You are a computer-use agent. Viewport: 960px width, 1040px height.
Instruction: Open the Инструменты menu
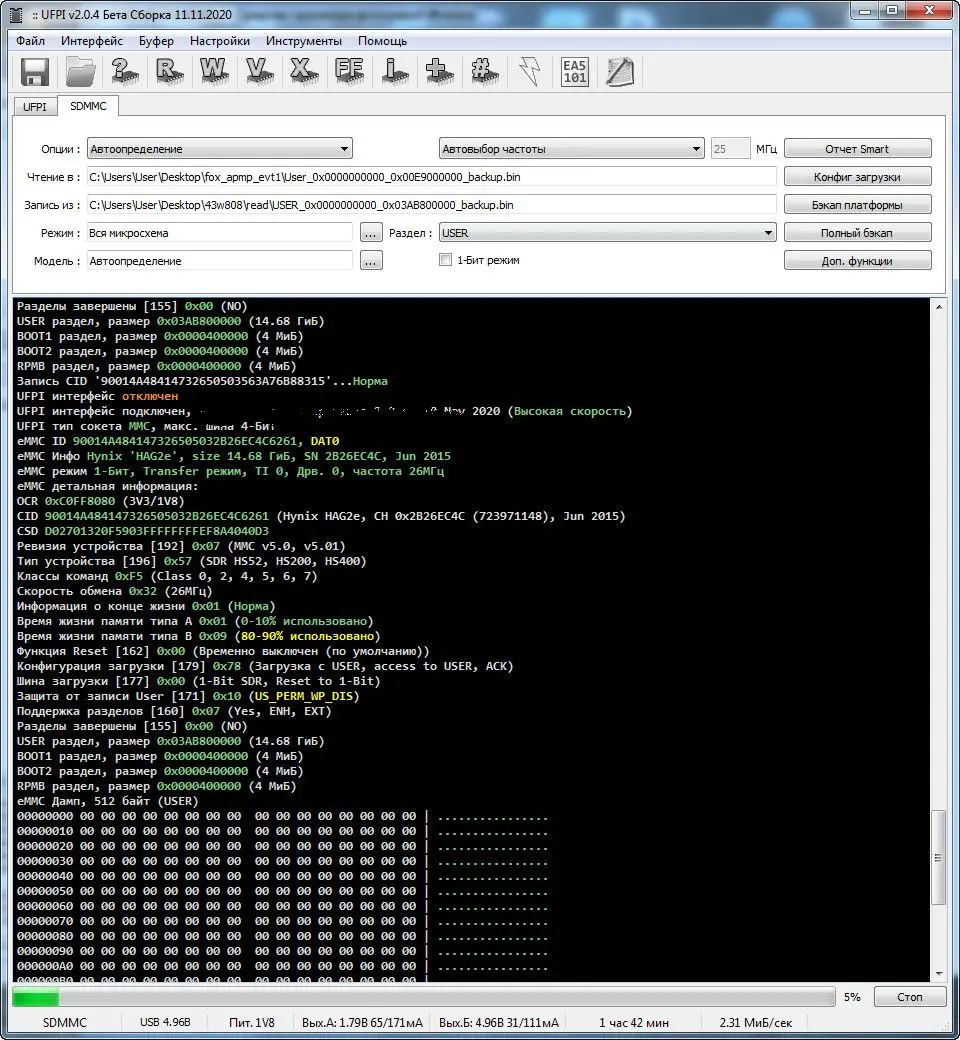[303, 41]
